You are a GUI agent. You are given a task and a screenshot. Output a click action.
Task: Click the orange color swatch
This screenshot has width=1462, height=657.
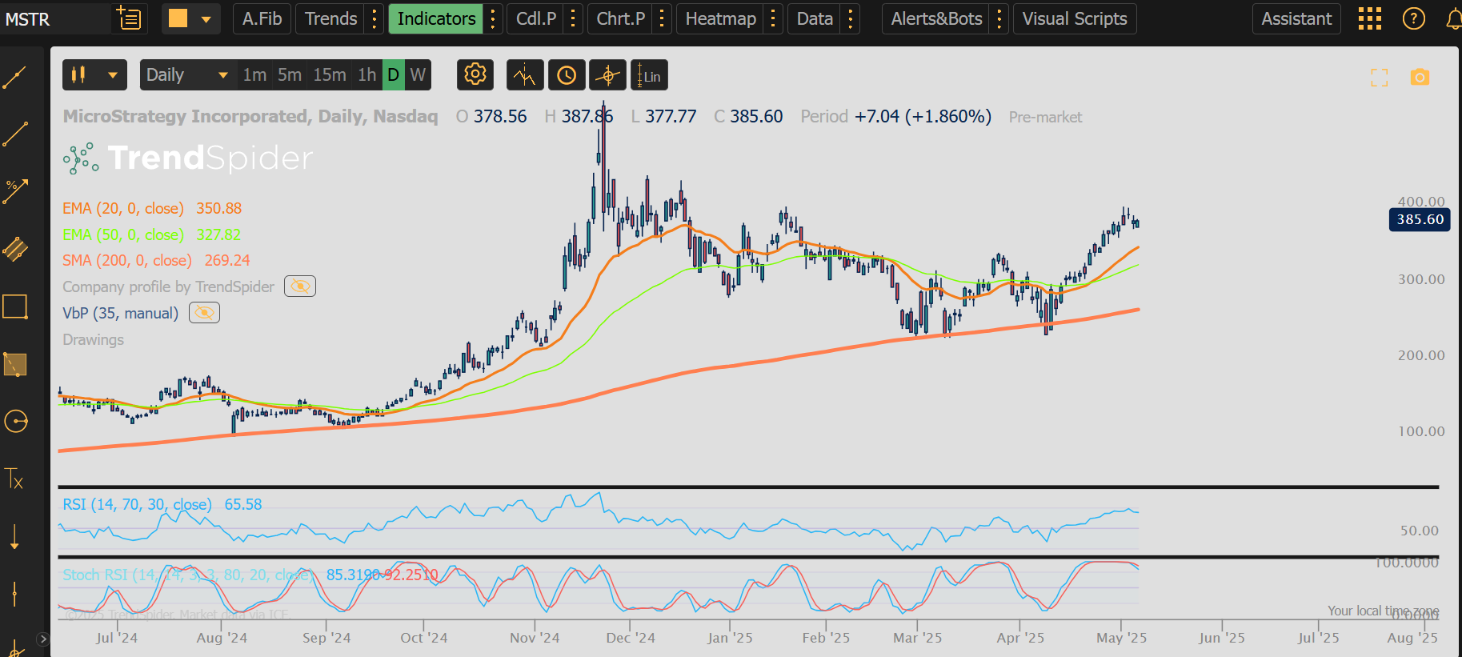[x=178, y=18]
